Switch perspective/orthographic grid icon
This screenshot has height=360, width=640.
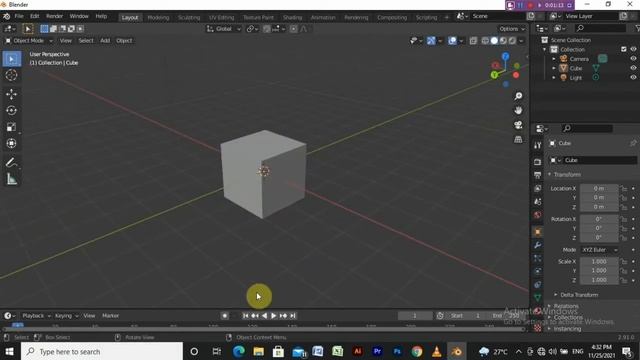[518, 140]
